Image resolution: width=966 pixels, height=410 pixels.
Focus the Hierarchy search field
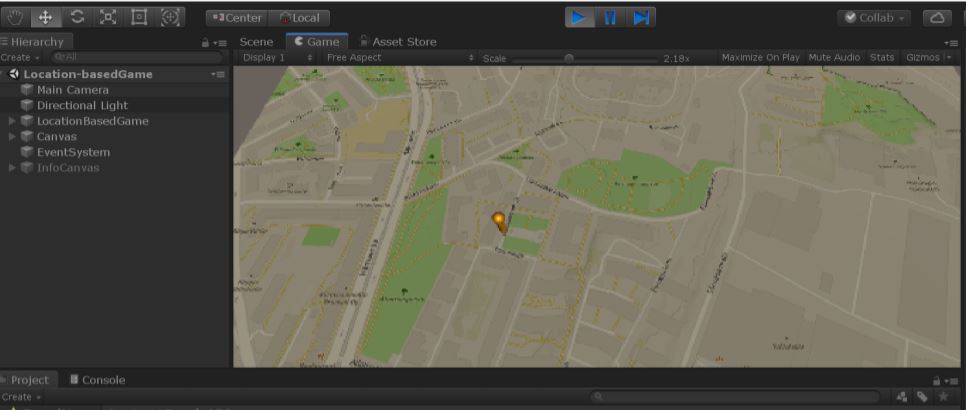(136, 57)
